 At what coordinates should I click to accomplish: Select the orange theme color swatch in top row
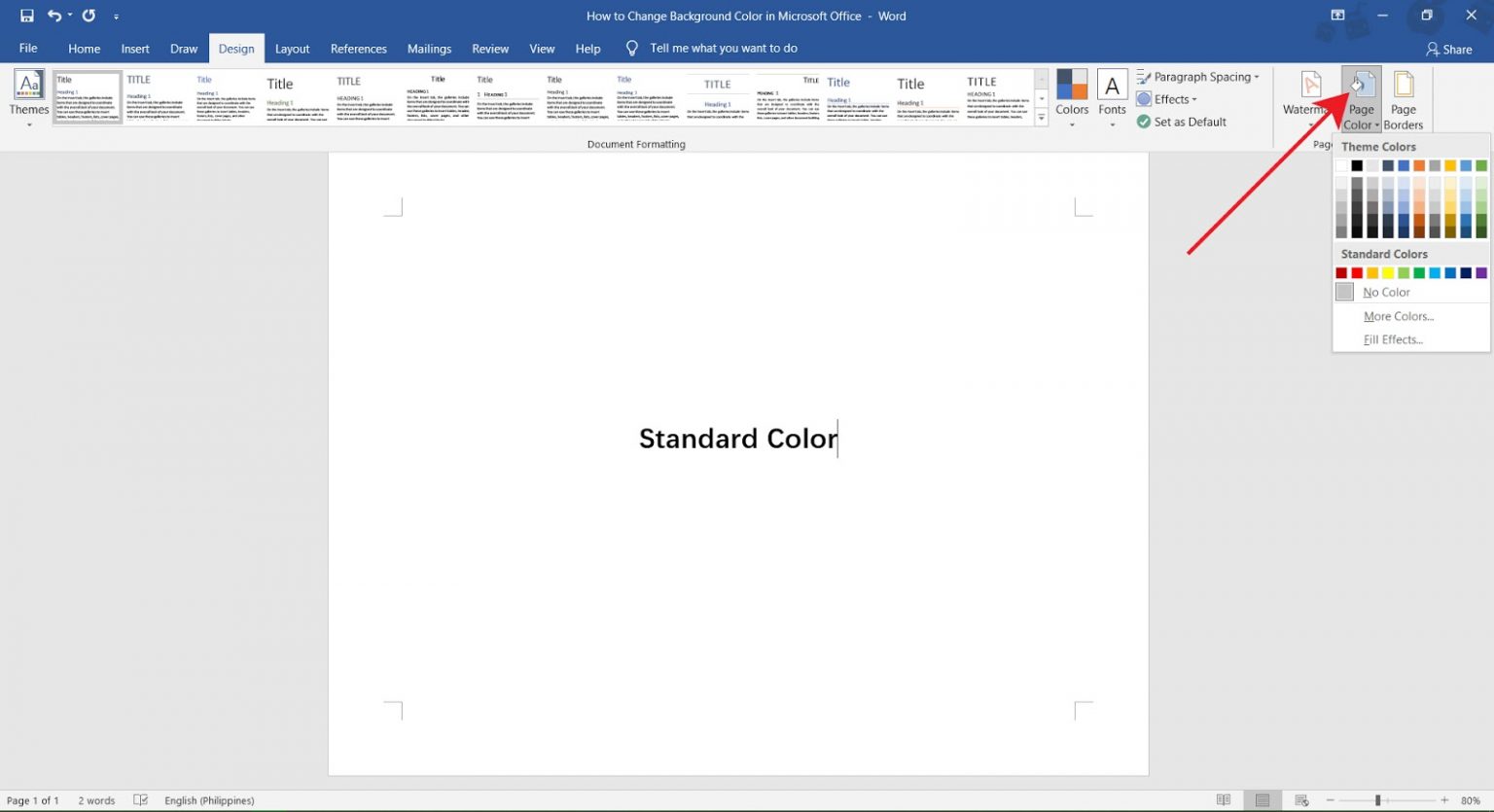point(1419,165)
